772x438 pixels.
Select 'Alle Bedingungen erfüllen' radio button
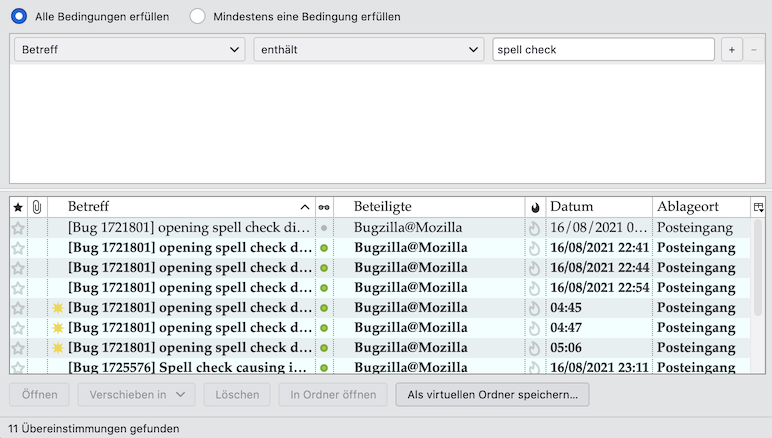[19, 17]
